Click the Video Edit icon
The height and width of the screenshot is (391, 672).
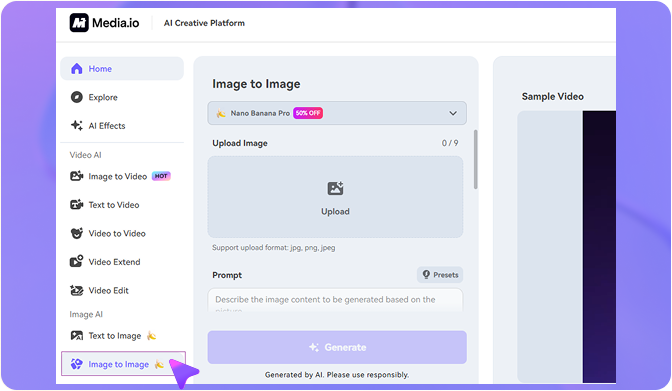(x=77, y=290)
